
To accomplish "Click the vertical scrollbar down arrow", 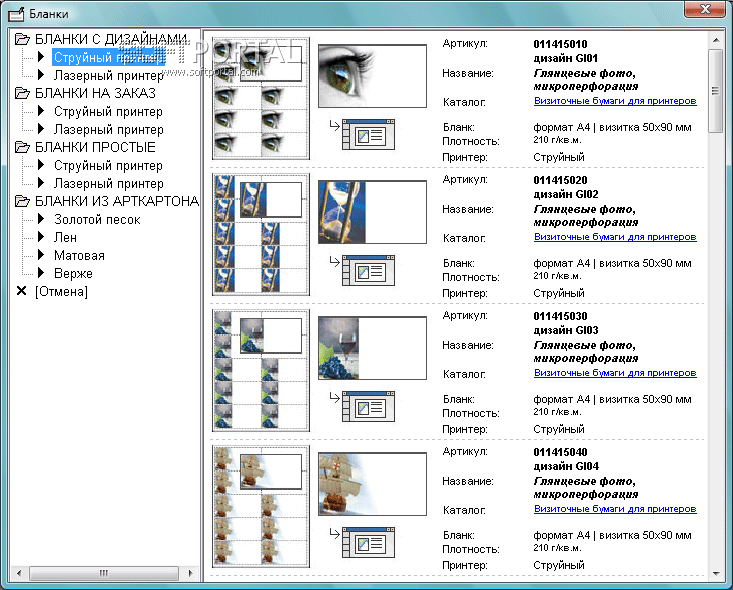I will (716, 573).
